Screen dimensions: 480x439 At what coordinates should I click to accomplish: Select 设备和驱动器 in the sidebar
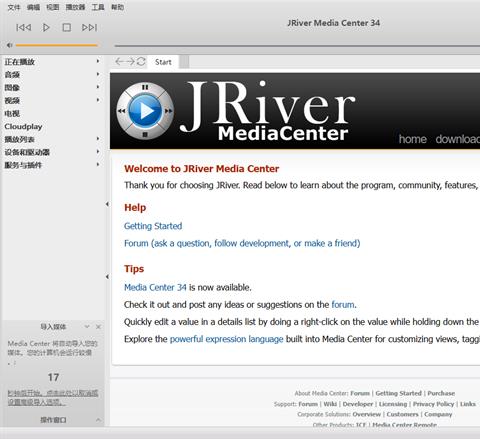click(x=27, y=152)
